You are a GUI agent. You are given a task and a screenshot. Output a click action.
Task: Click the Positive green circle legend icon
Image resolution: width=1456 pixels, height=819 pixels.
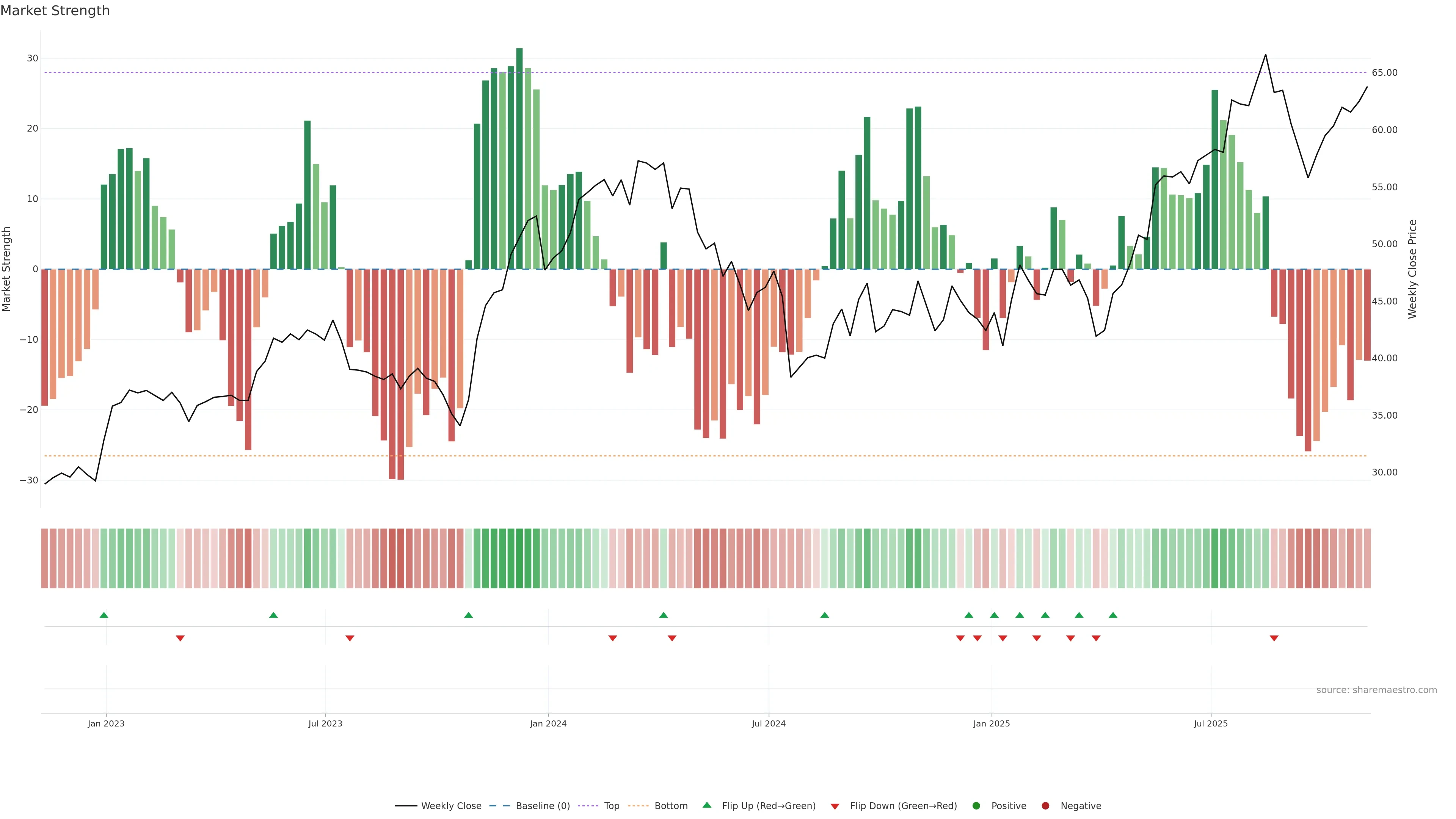point(976,806)
